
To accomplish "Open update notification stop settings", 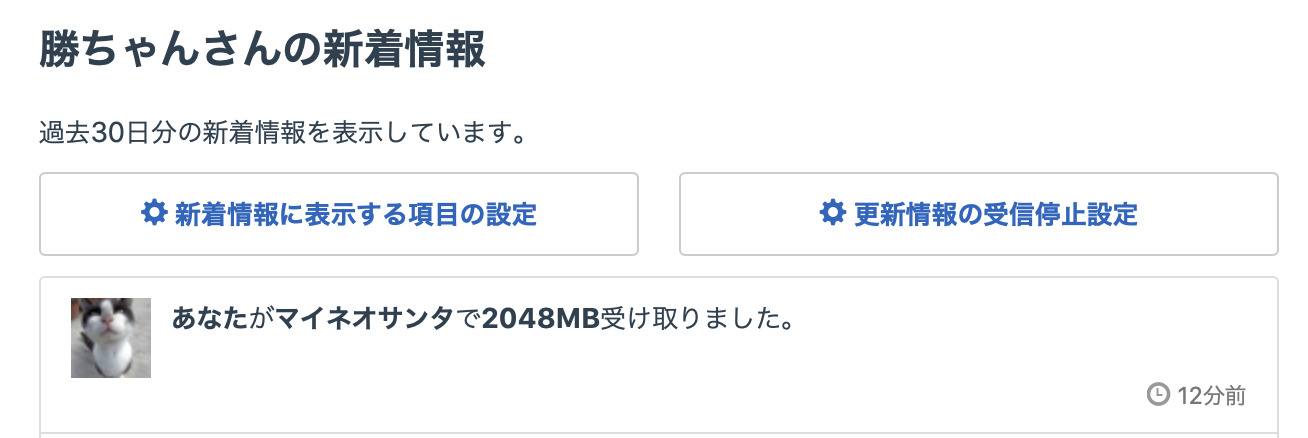I will pyautogui.click(x=979, y=214).
